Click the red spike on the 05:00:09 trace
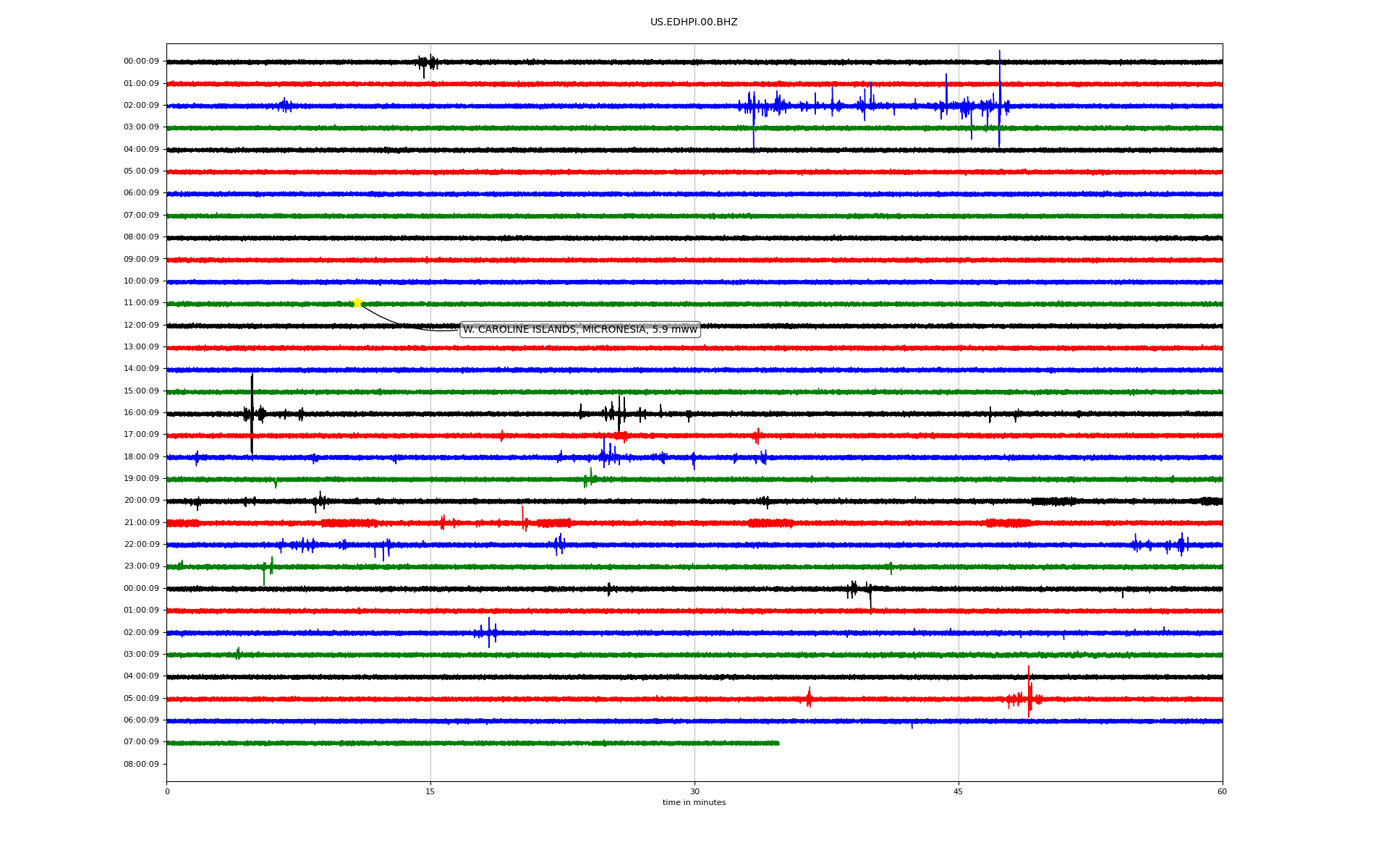Screen dimensions: 1389x868 click(1029, 691)
